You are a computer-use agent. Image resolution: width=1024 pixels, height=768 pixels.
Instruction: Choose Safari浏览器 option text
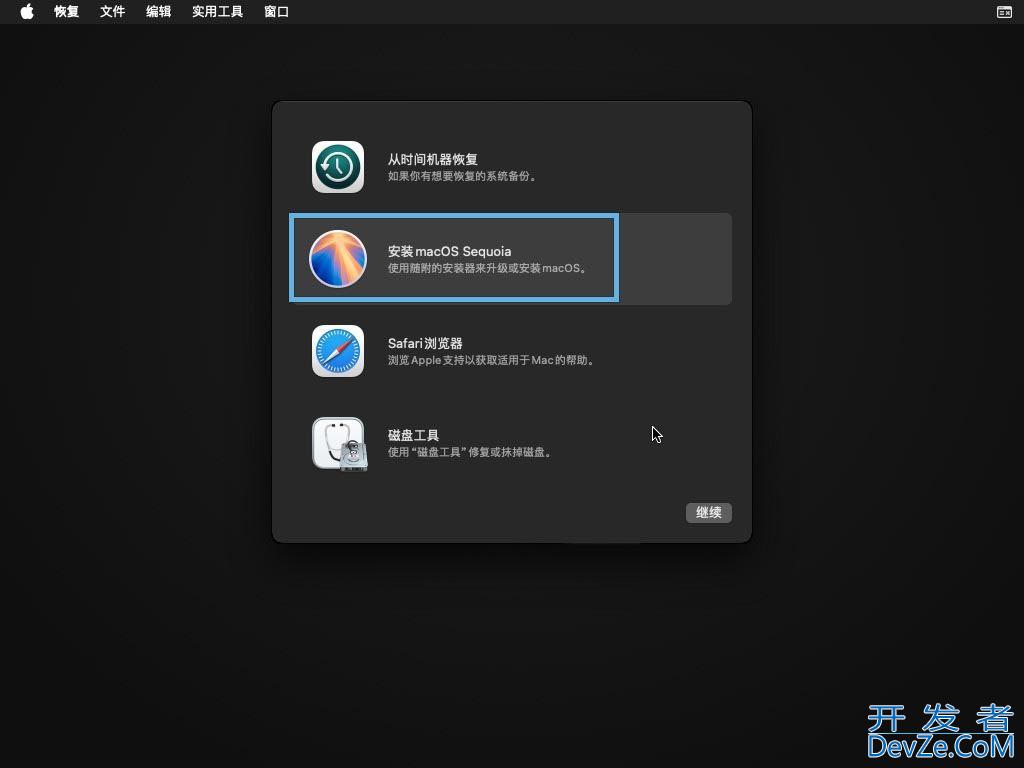(425, 344)
